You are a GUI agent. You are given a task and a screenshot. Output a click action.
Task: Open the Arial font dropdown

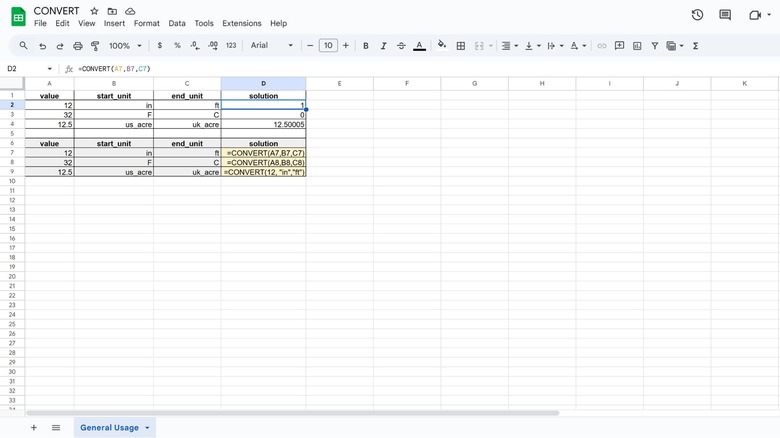point(272,45)
